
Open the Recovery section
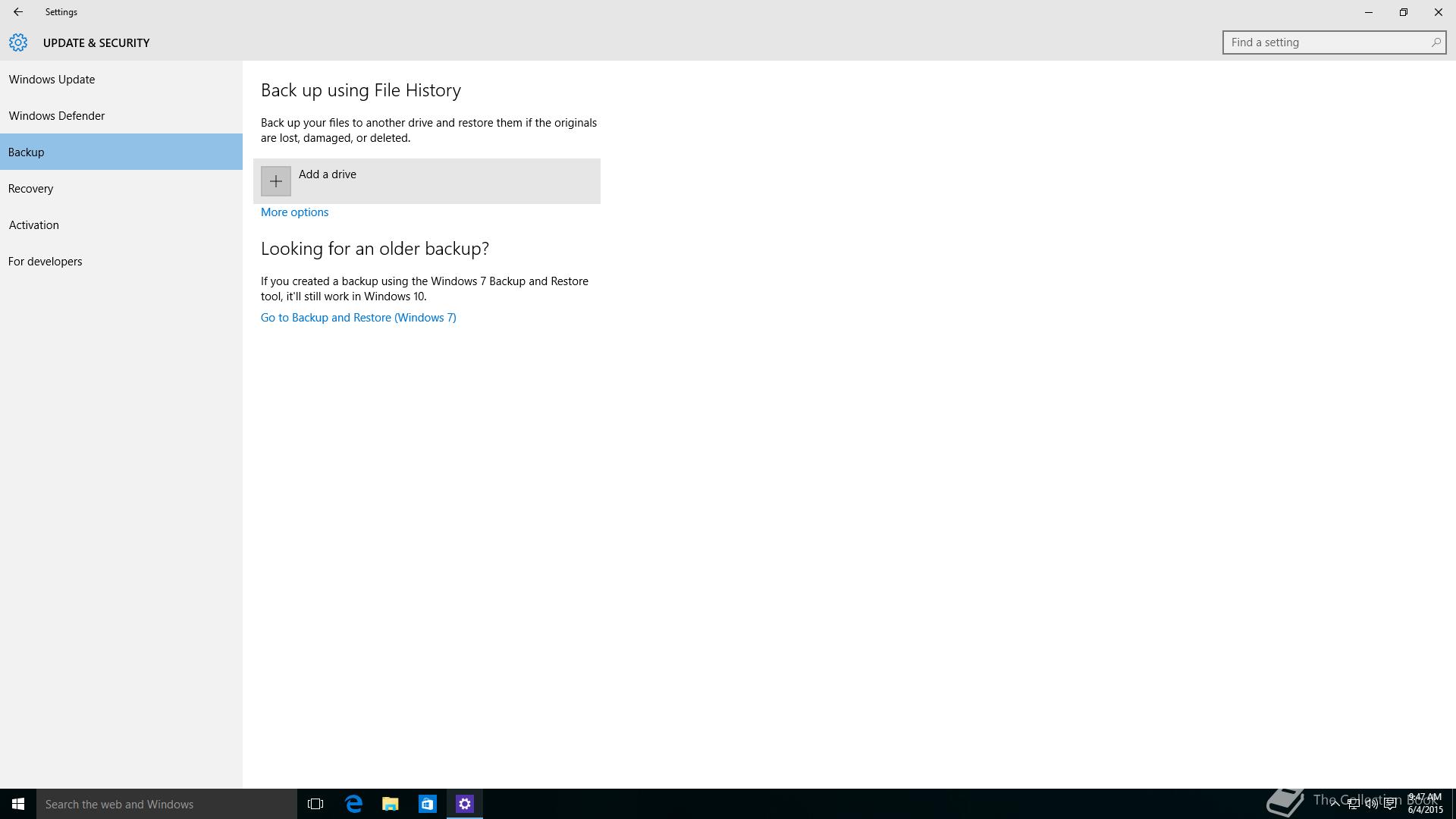click(x=121, y=188)
